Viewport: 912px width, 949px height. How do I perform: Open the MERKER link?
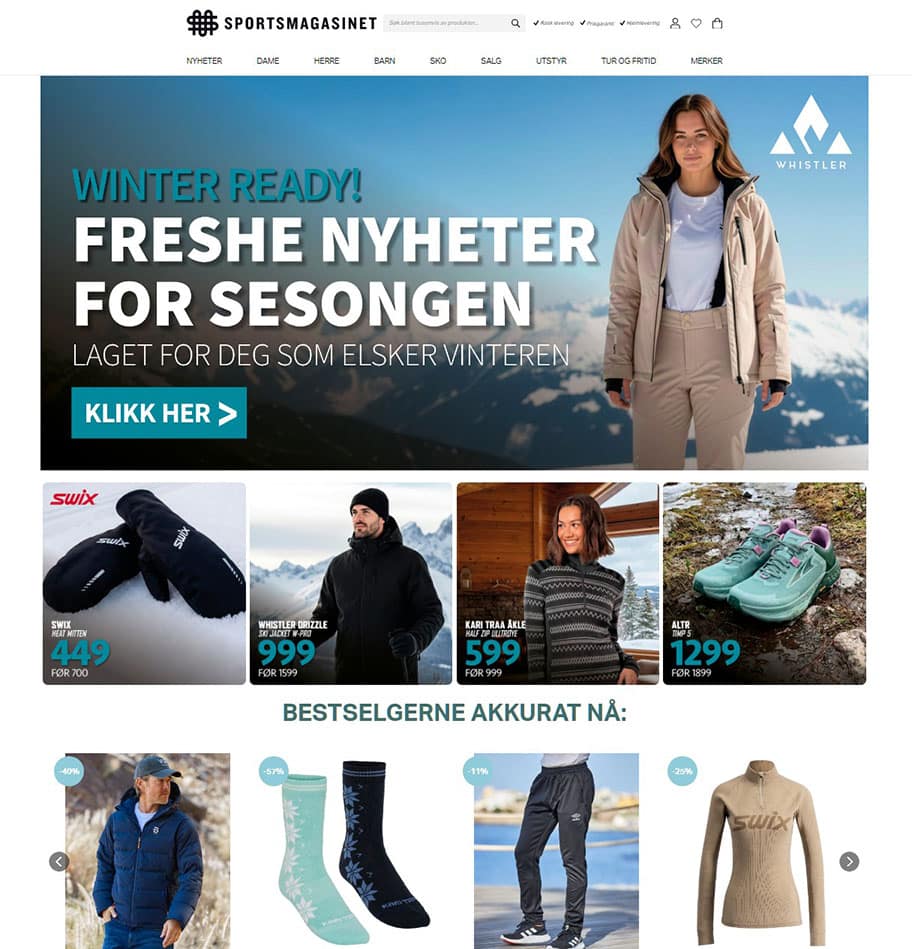point(706,61)
